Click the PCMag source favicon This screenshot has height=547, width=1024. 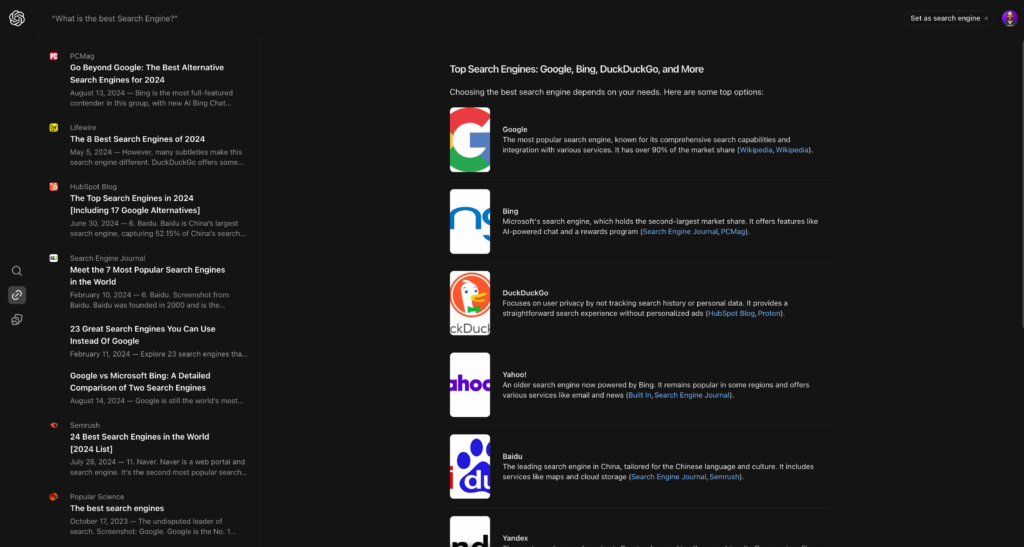[54, 56]
